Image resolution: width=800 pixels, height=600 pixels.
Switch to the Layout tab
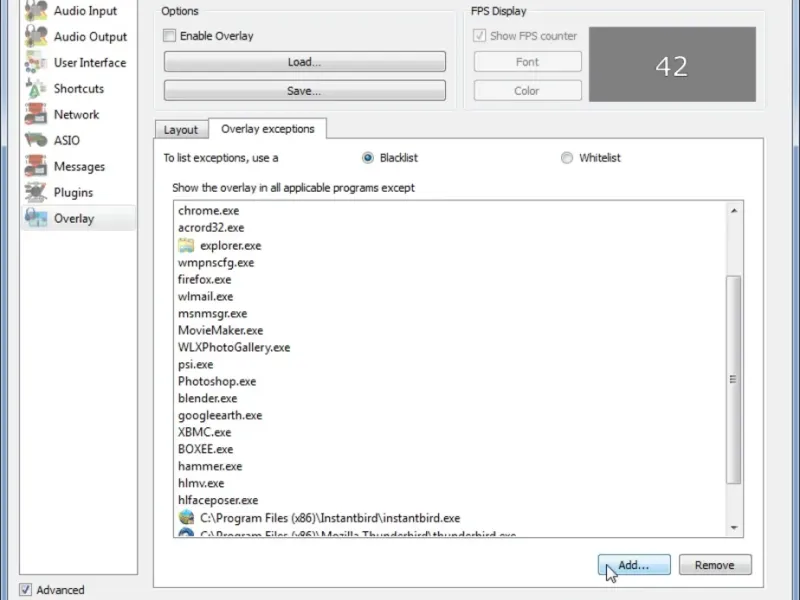coord(181,130)
